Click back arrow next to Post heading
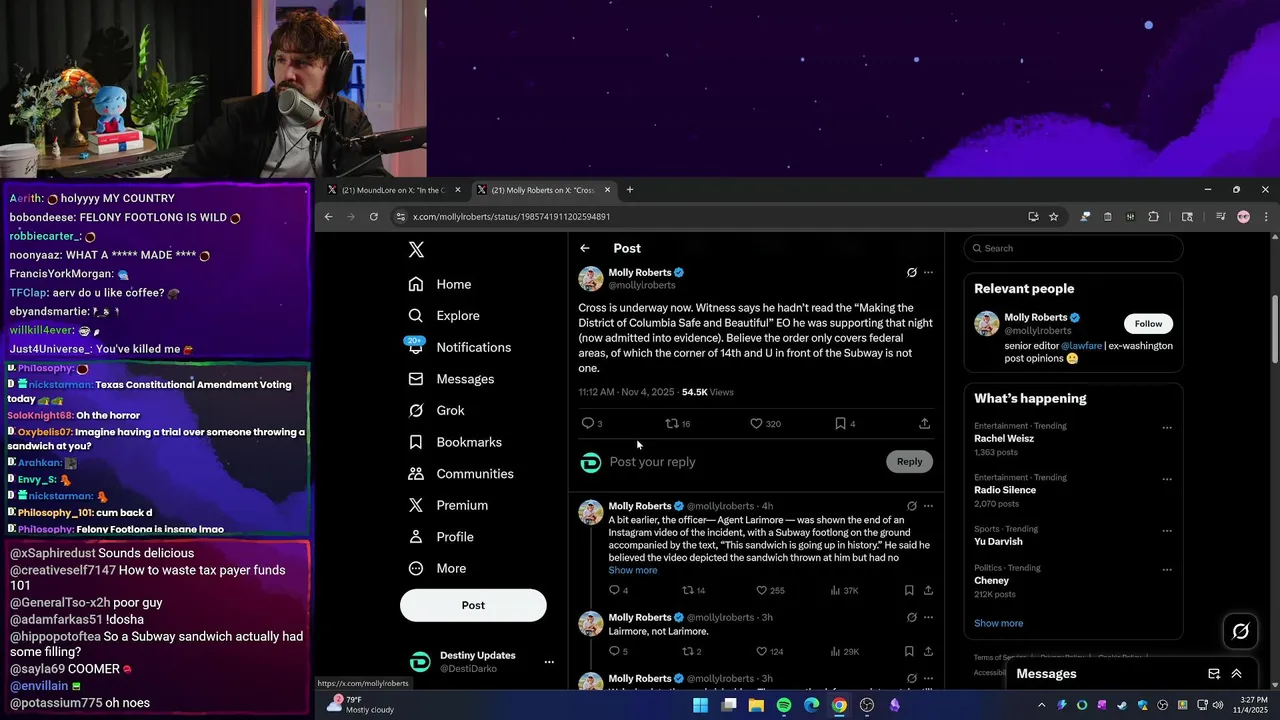Screen dimensions: 1280x720 click(x=585, y=248)
